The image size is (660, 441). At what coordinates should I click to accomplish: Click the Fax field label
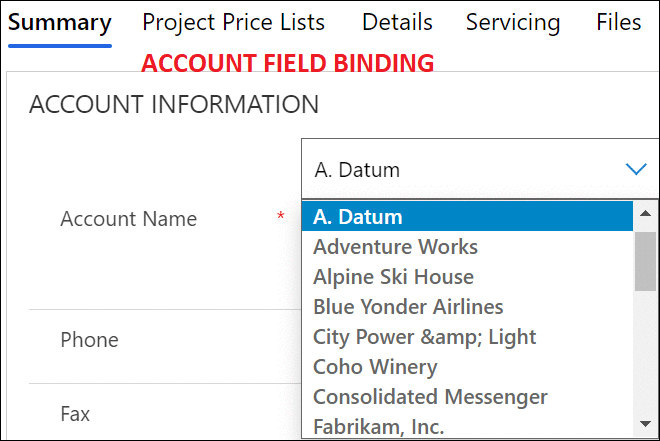[x=75, y=414]
